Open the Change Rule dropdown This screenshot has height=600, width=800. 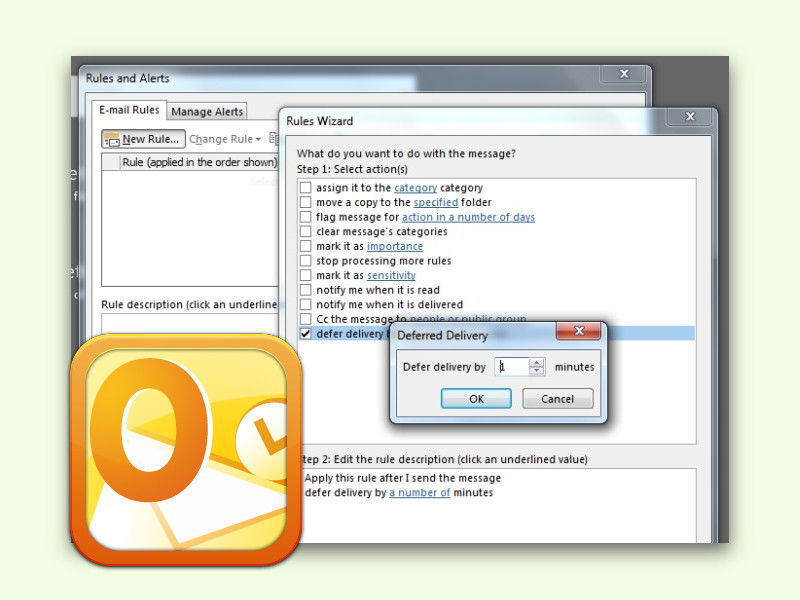tap(225, 139)
